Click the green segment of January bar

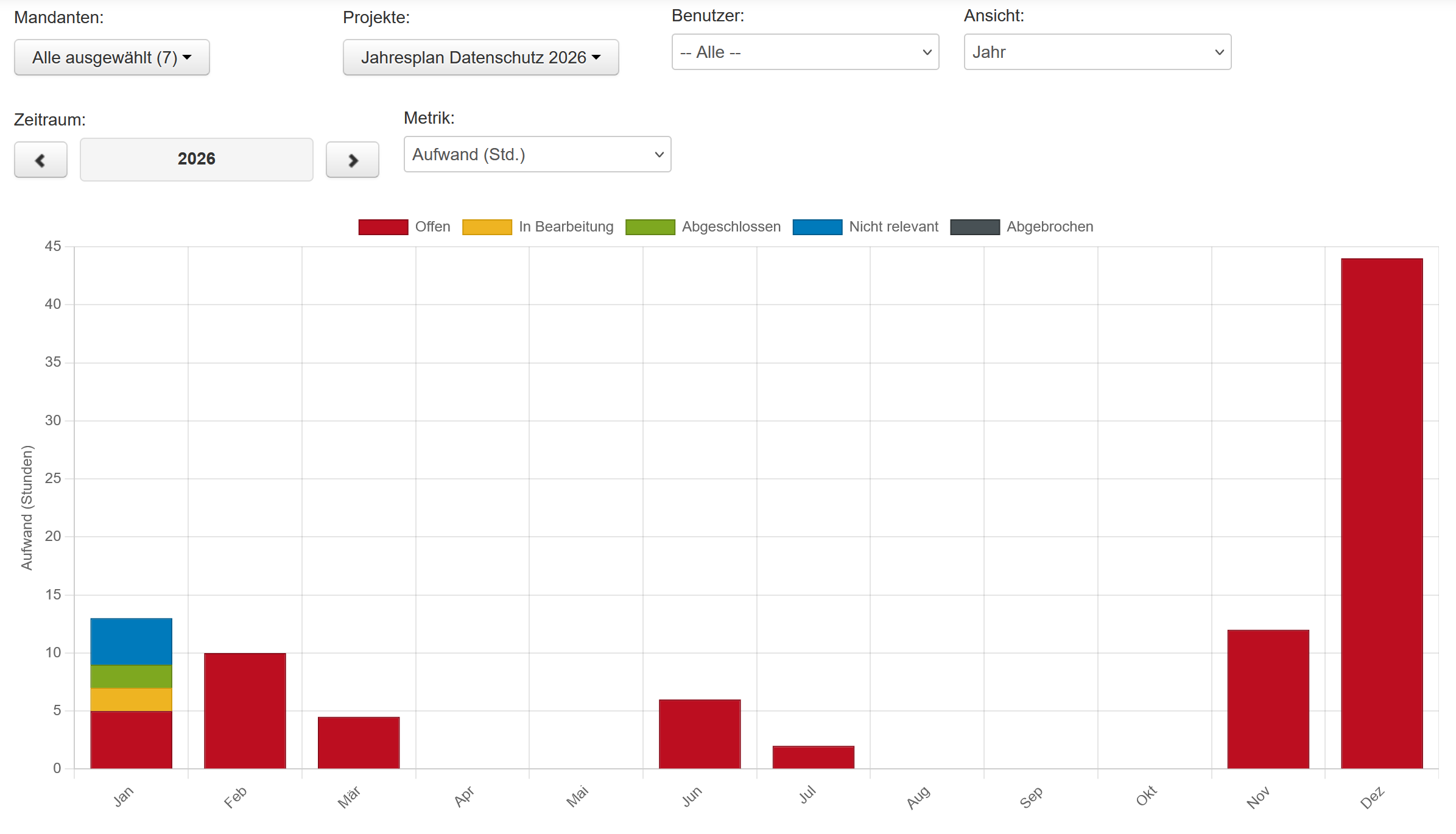[x=131, y=676]
